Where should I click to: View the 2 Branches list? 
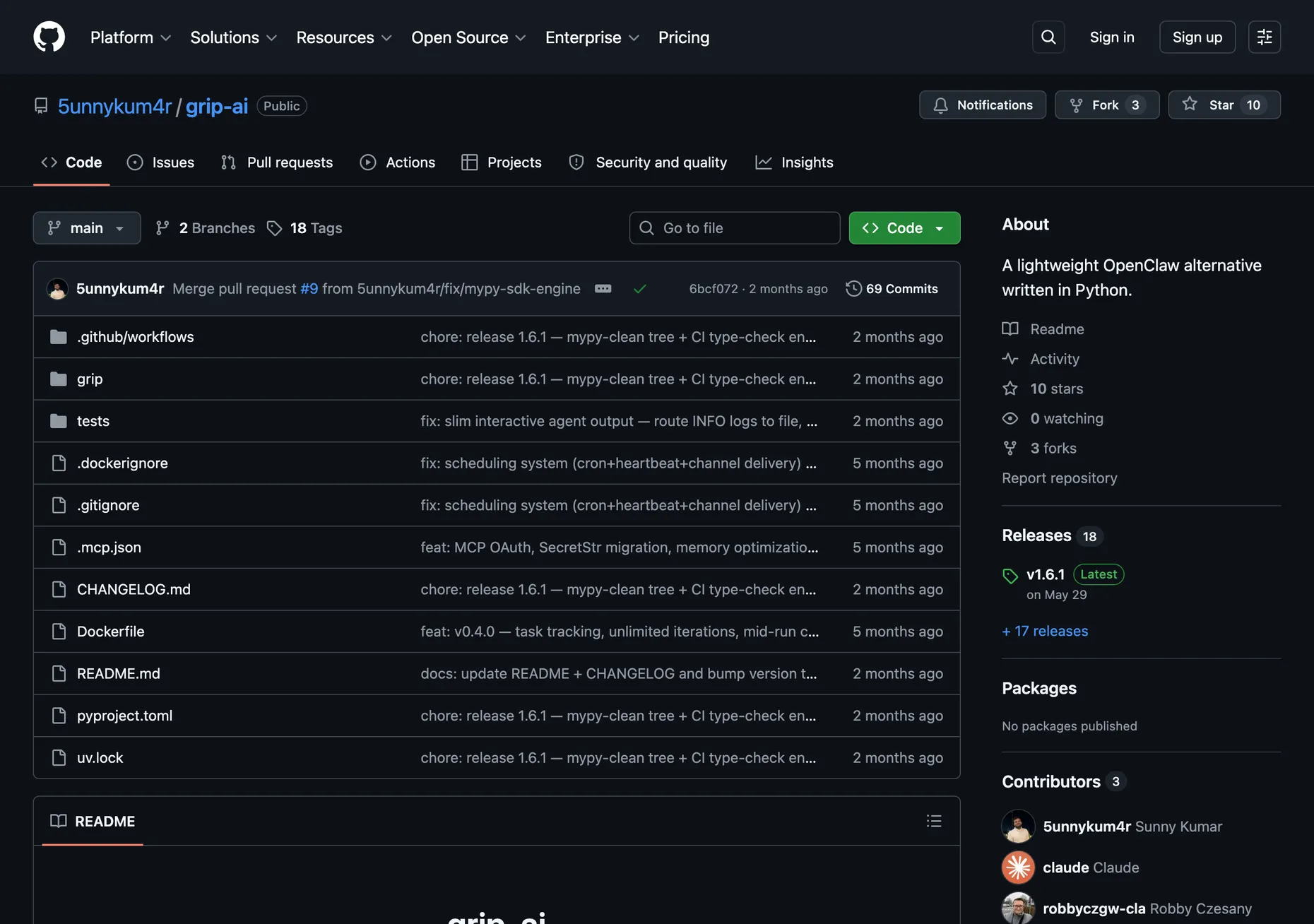tap(206, 228)
